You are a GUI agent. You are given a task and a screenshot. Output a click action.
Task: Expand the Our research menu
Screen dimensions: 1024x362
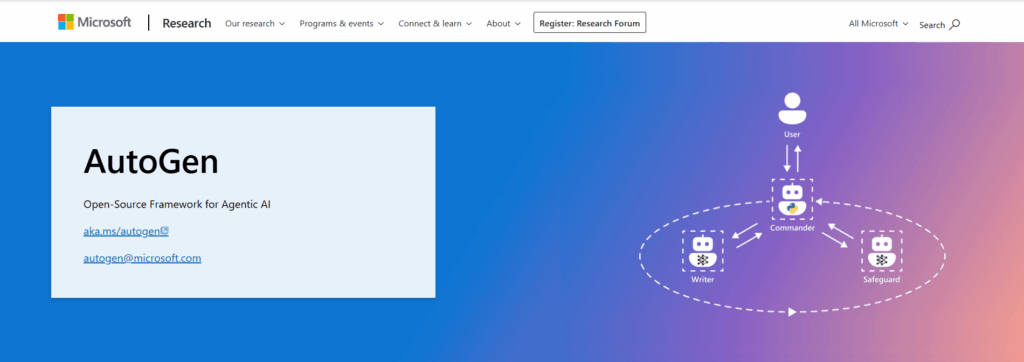[255, 23]
